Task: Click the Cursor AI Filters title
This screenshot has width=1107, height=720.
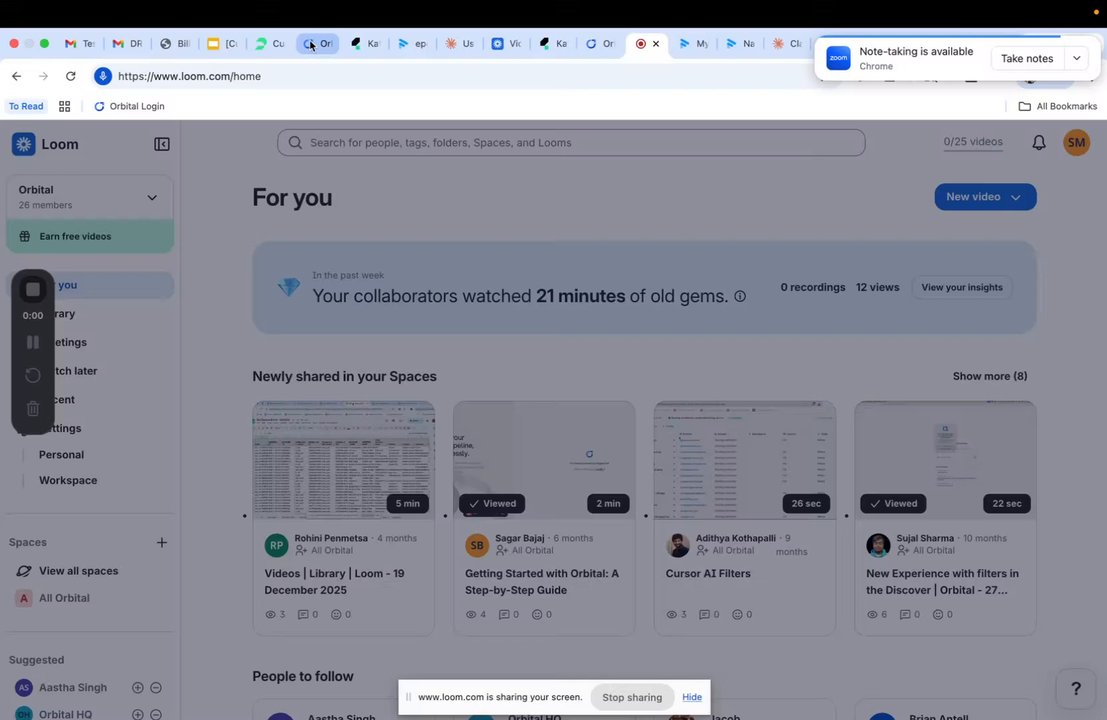Action: pos(708,574)
